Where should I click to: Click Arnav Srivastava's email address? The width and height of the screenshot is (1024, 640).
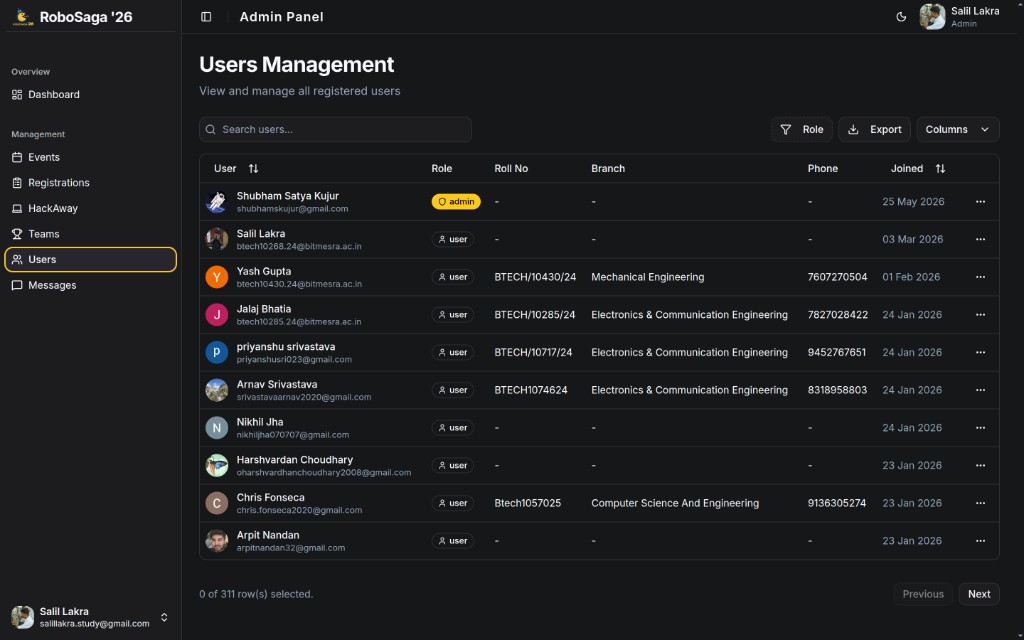pos(304,397)
